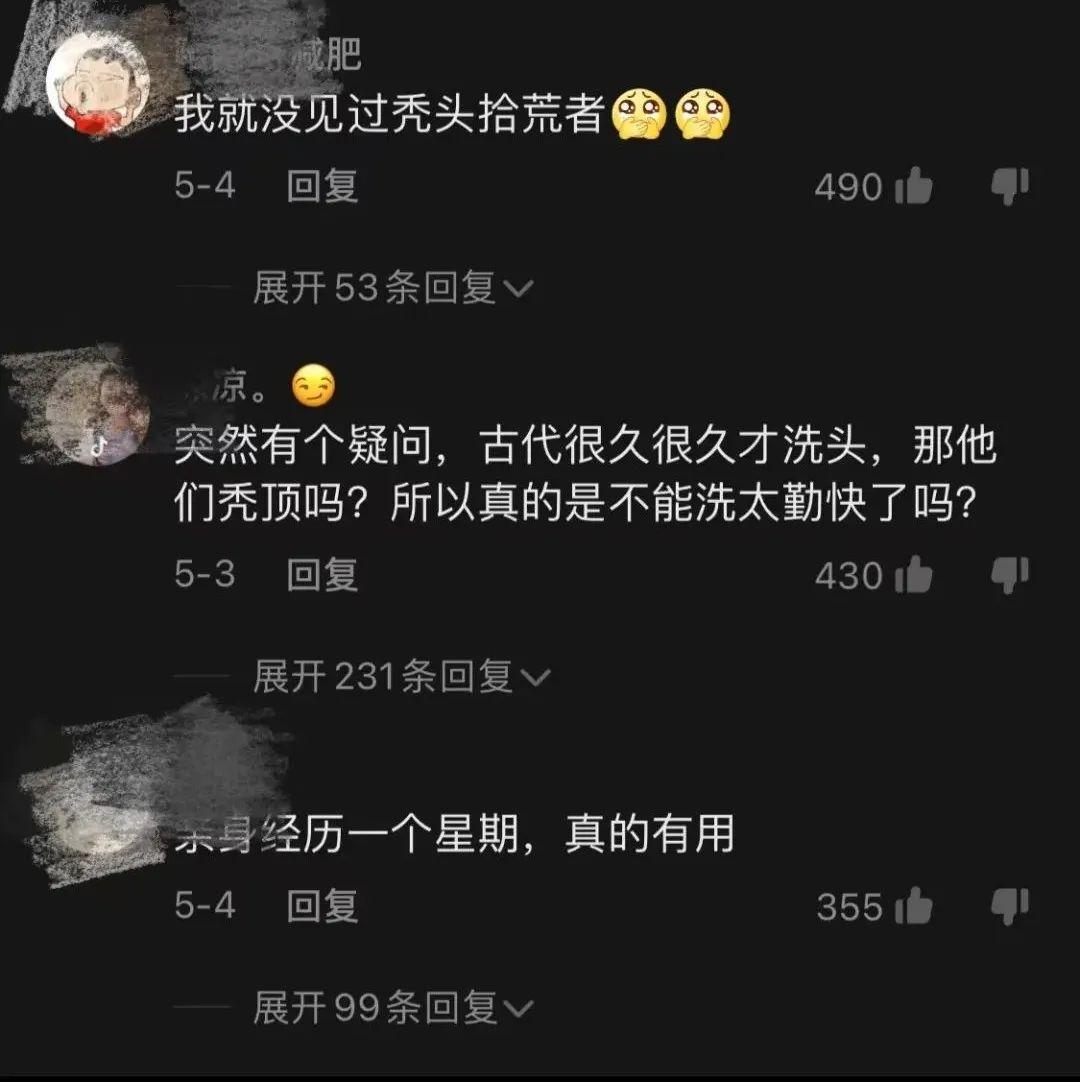This screenshot has width=1080, height=1082.
Task: Like the comment with 355 likes
Action: pos(914,905)
